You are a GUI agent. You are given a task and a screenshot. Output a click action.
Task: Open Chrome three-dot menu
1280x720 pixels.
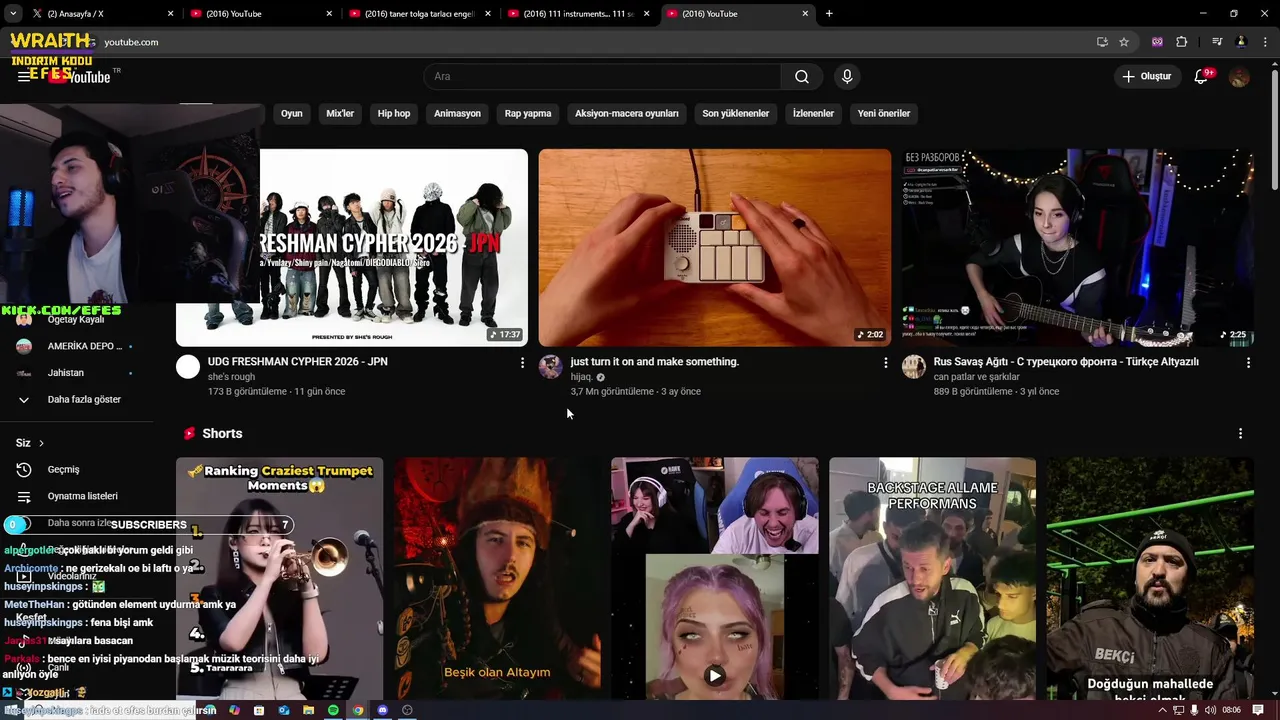(1266, 42)
